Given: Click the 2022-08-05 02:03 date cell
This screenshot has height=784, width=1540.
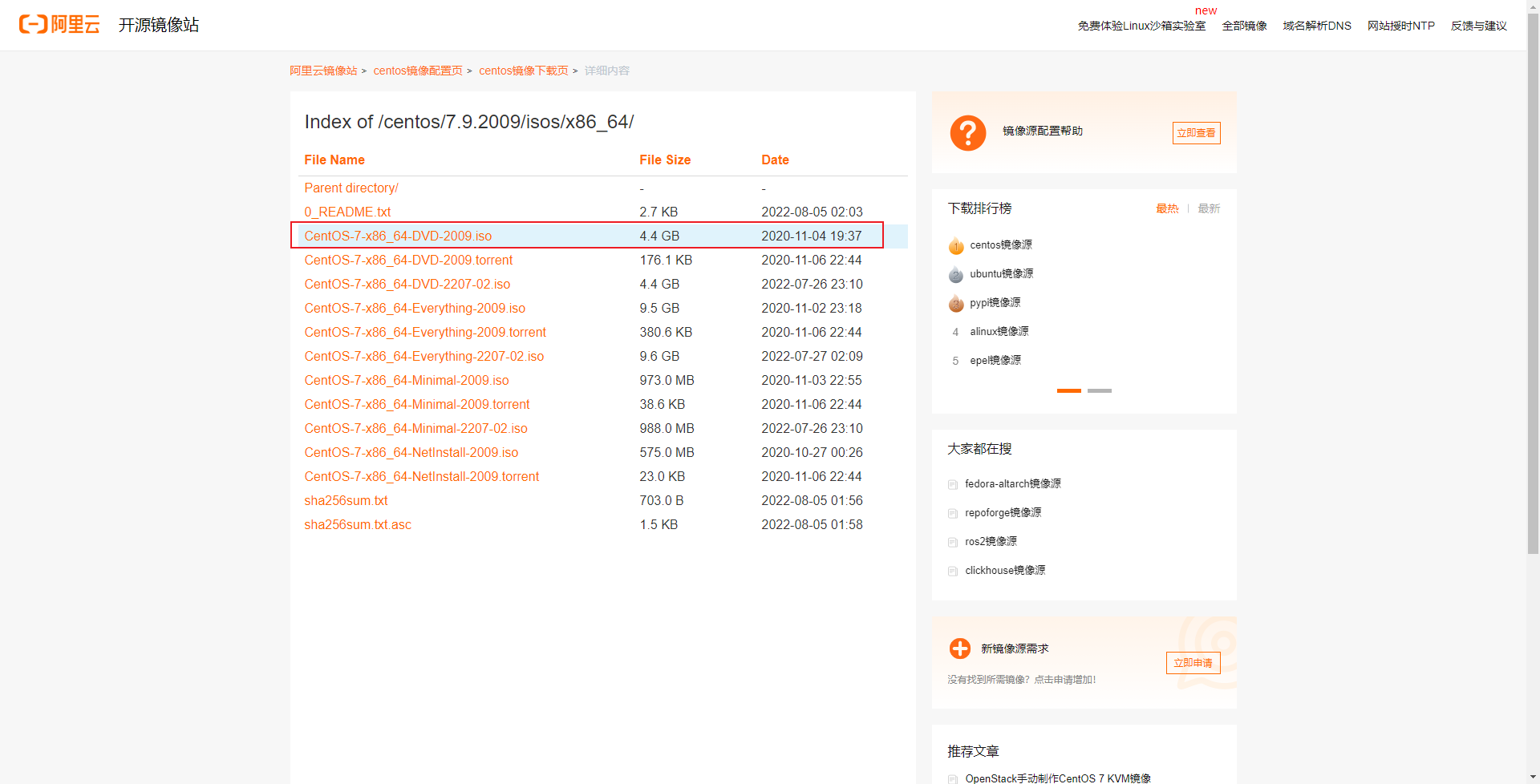Looking at the screenshot, I should (x=813, y=212).
